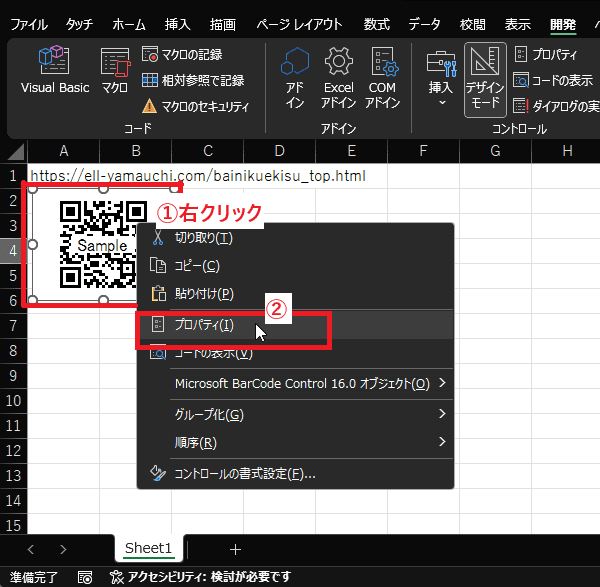The height and width of the screenshot is (587, 600).
Task: Click the マクロ (Macros) icon
Action: pyautogui.click(x=115, y=71)
